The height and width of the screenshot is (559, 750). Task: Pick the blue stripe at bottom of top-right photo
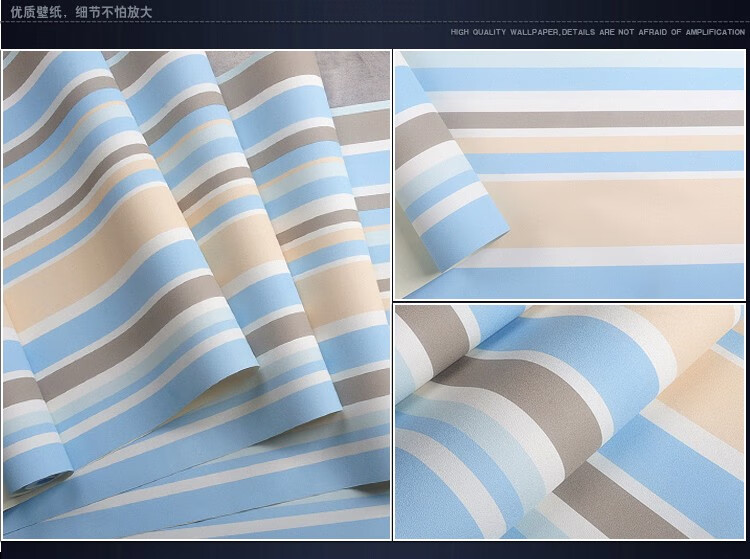[x=620, y=282]
